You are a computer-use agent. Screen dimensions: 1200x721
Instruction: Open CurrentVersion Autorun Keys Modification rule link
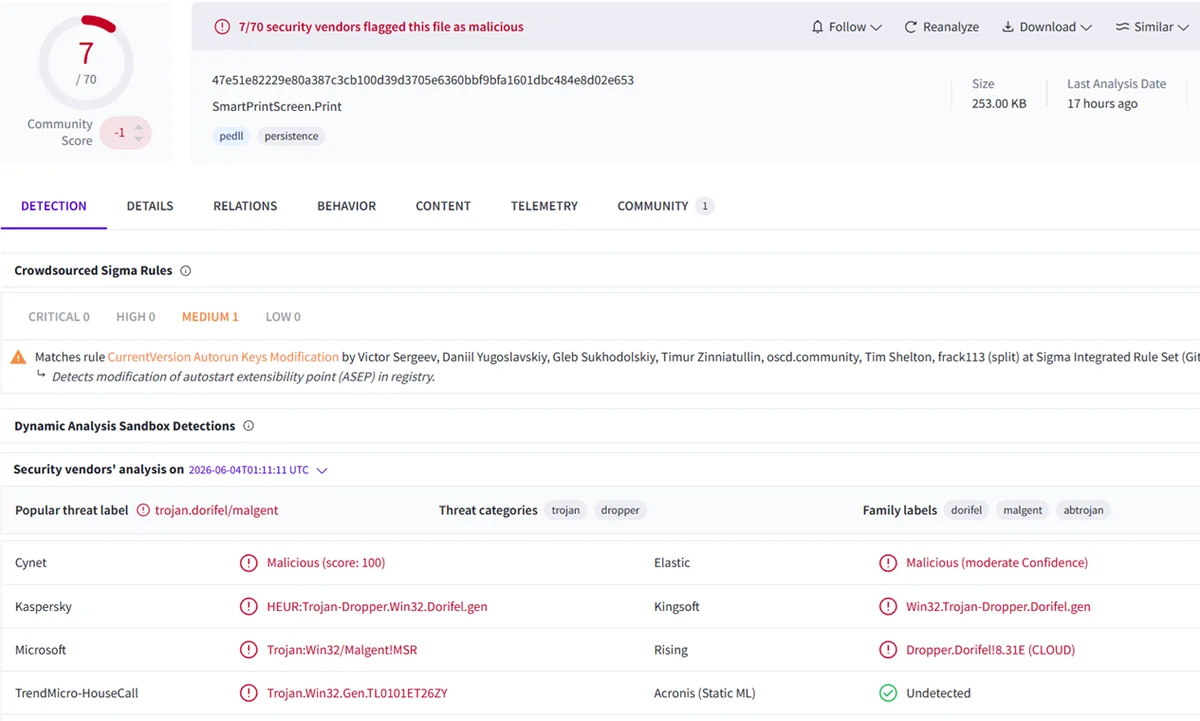coord(223,357)
